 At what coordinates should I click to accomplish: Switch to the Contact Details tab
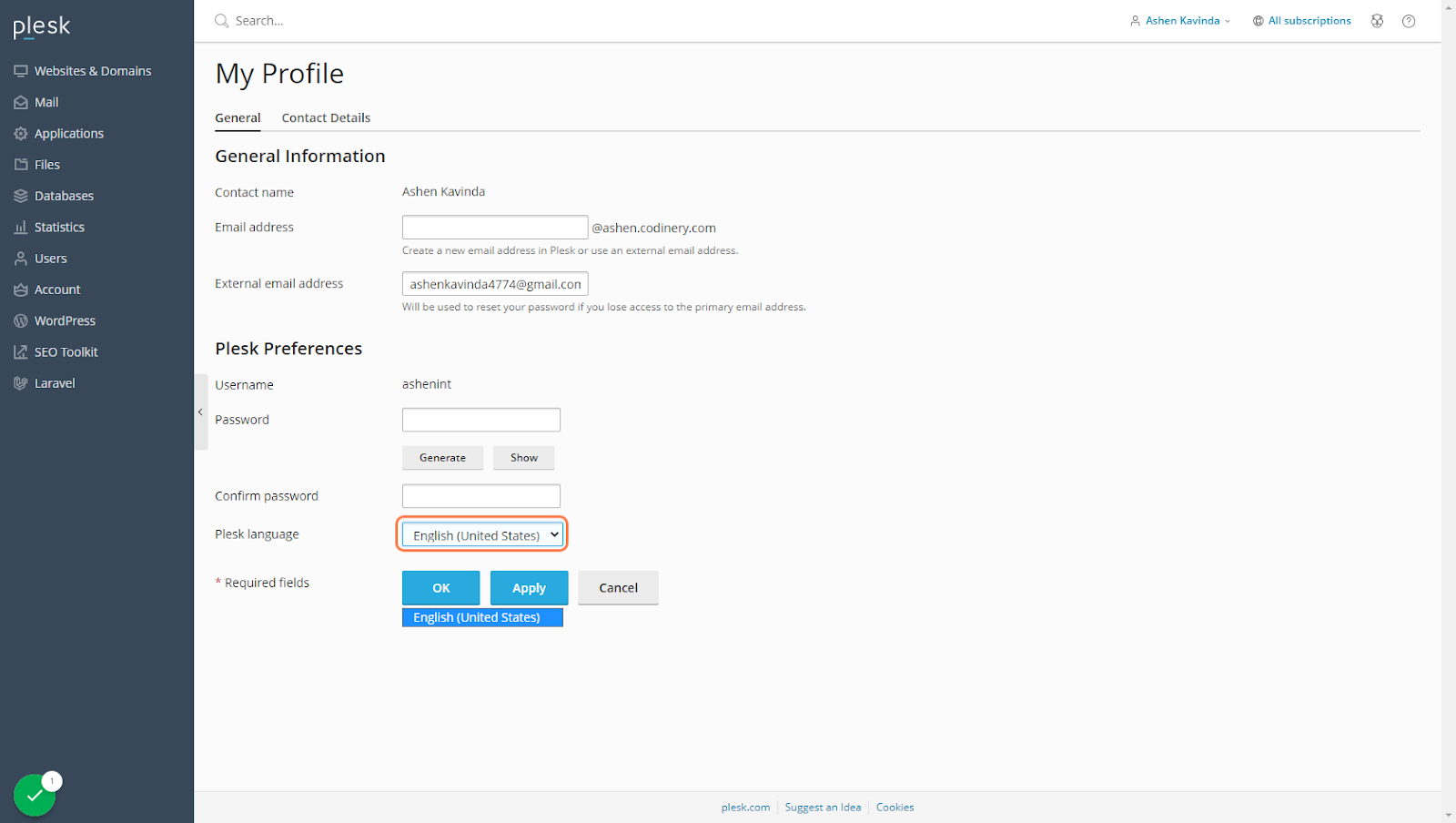pos(326,118)
